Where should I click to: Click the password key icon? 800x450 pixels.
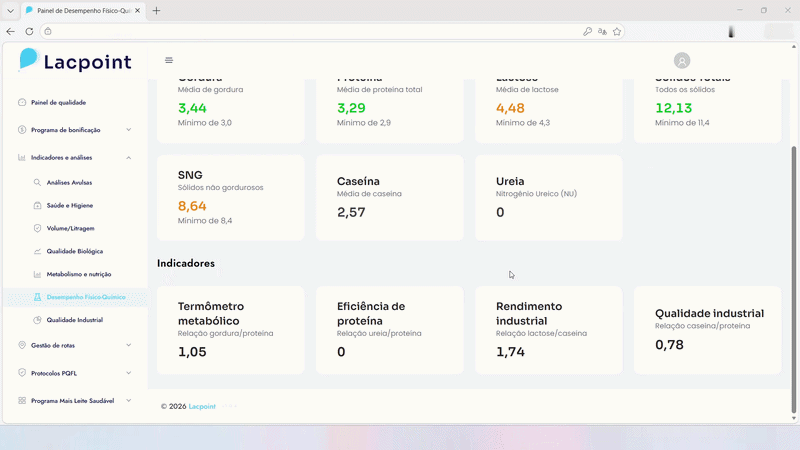click(x=587, y=31)
